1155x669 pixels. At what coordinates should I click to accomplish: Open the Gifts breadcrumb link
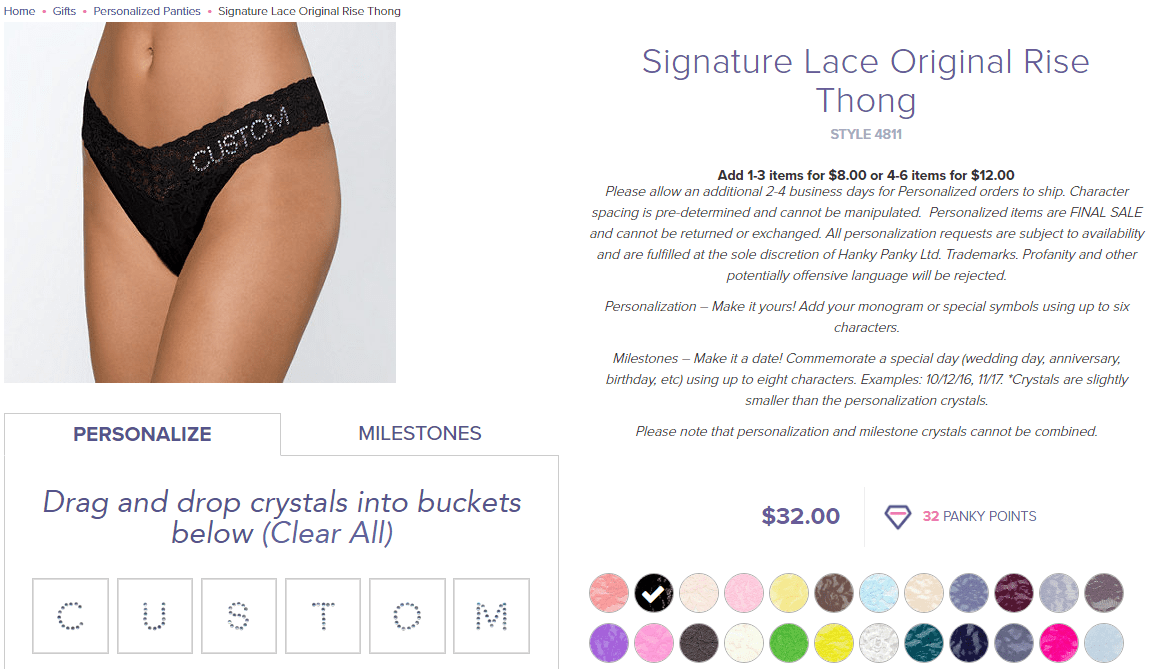[64, 11]
